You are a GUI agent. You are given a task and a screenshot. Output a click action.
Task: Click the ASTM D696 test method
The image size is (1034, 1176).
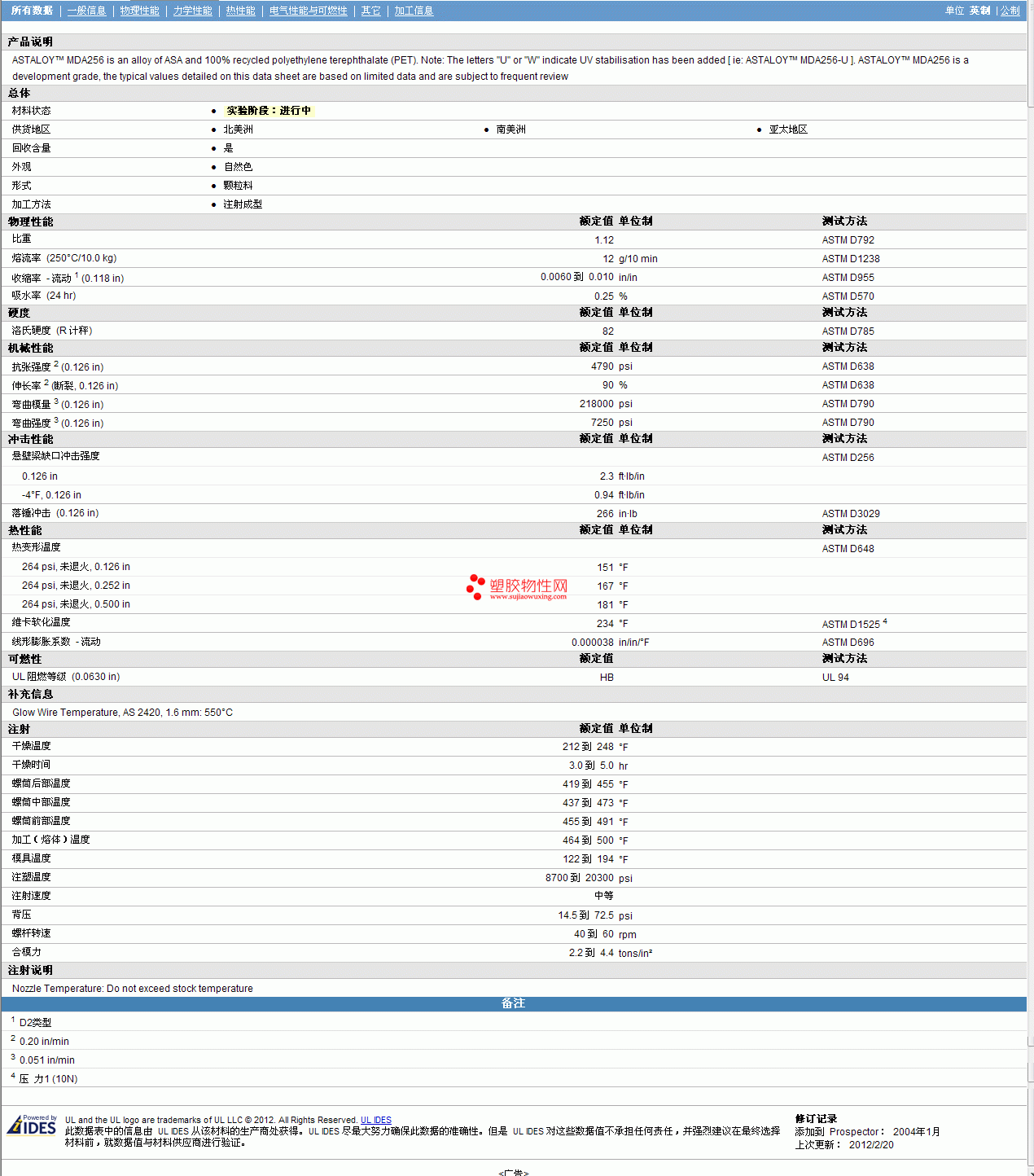[848, 643]
